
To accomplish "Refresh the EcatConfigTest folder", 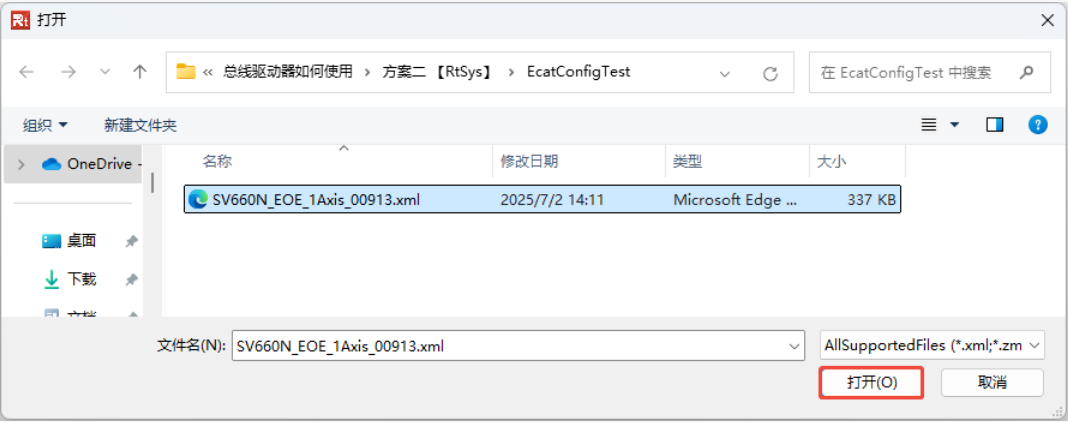I will 770,73.
